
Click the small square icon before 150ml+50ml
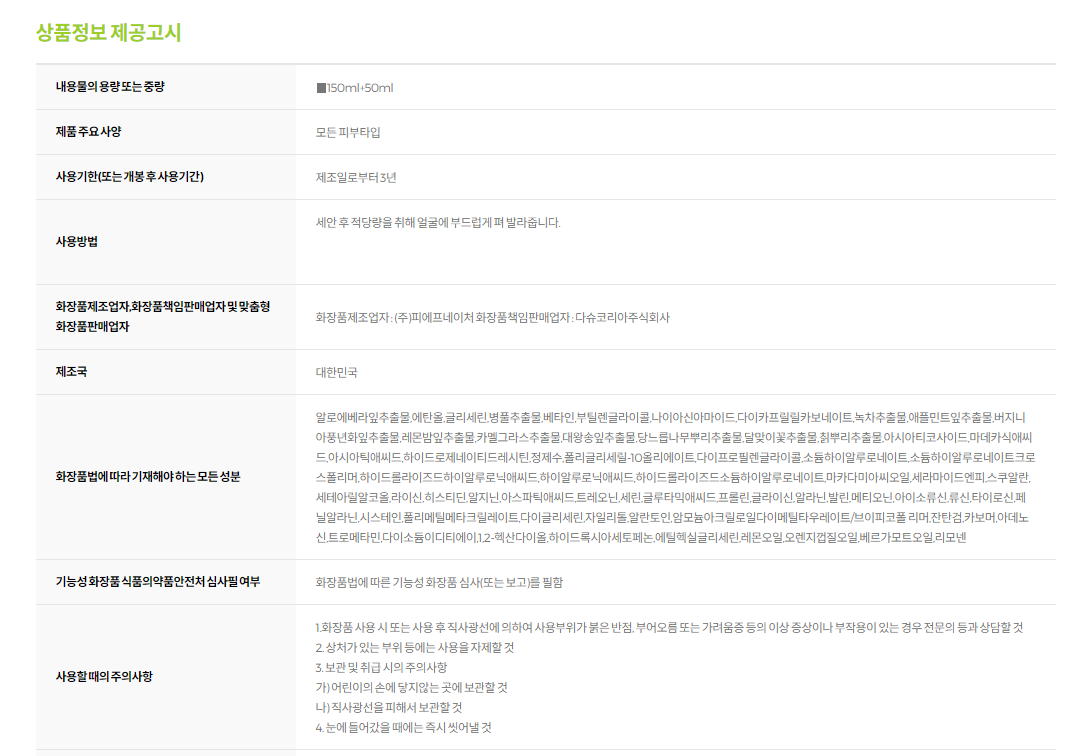point(321,88)
